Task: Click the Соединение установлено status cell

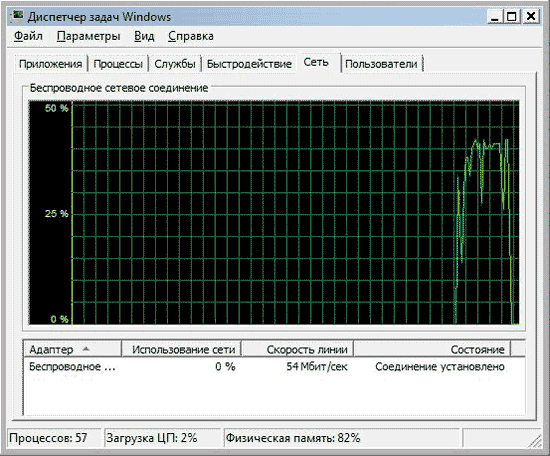Action: point(440,367)
